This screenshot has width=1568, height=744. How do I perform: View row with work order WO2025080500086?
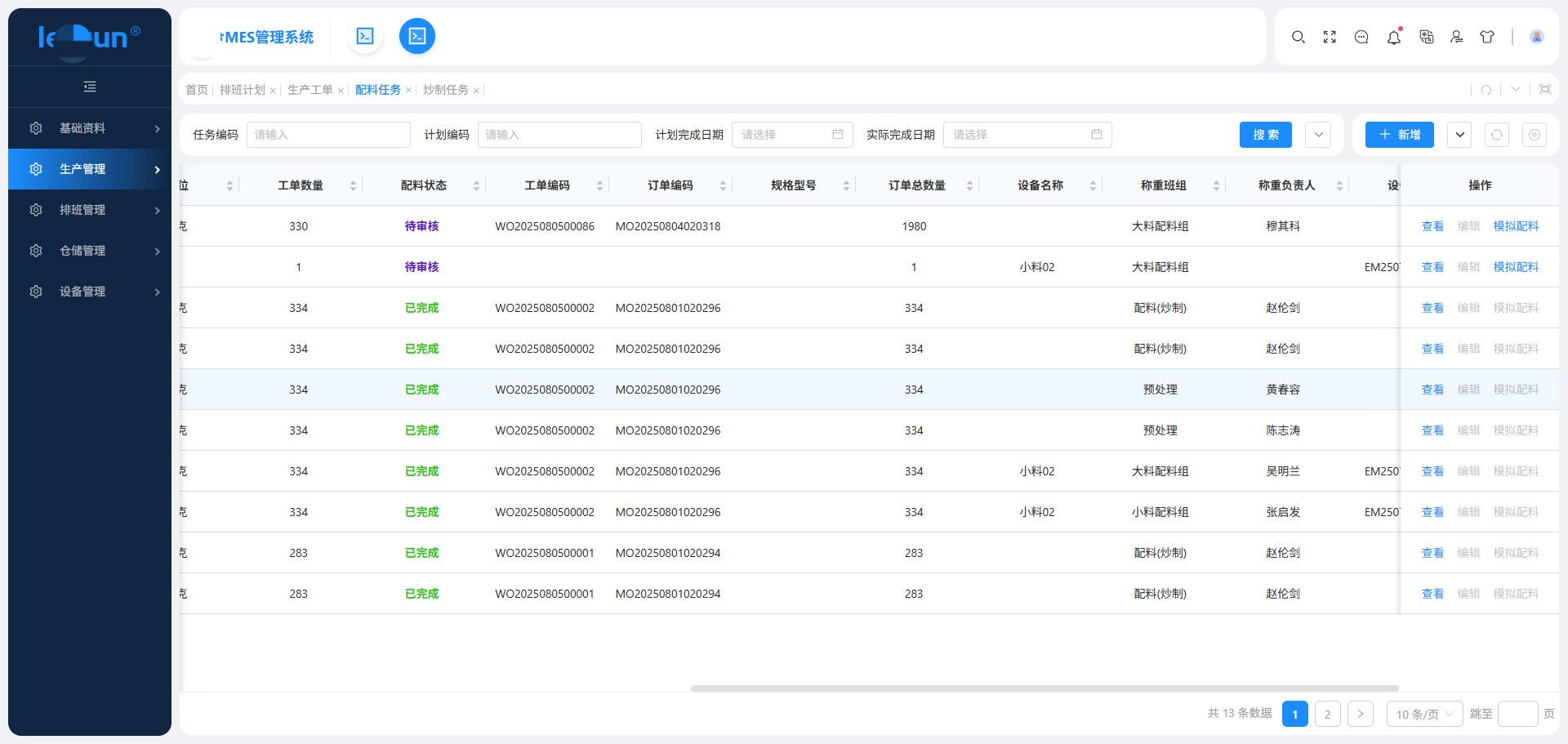(x=1432, y=226)
